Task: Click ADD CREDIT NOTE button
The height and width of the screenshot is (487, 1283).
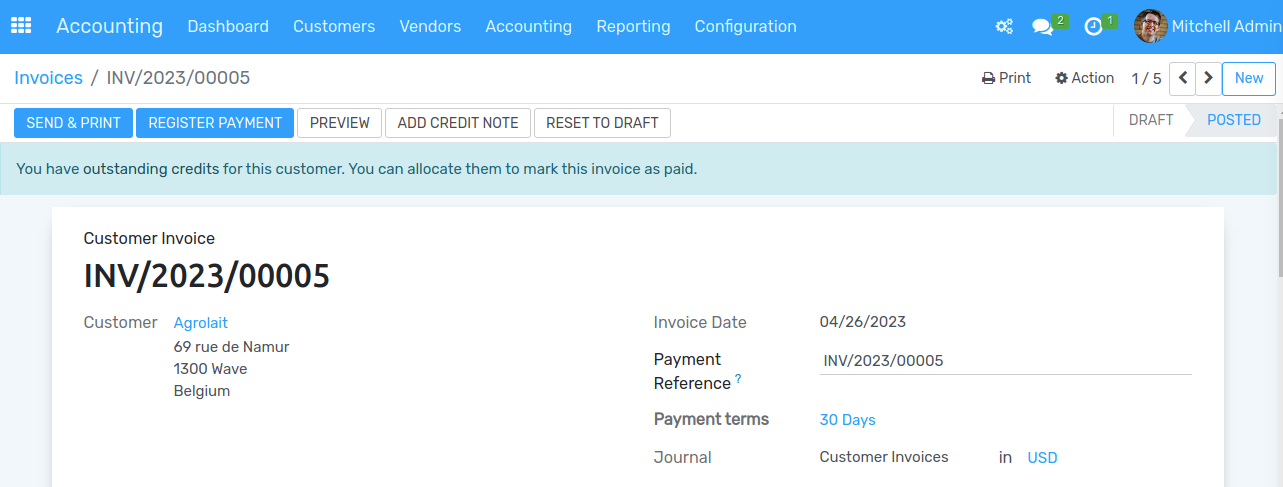Action: click(x=458, y=123)
